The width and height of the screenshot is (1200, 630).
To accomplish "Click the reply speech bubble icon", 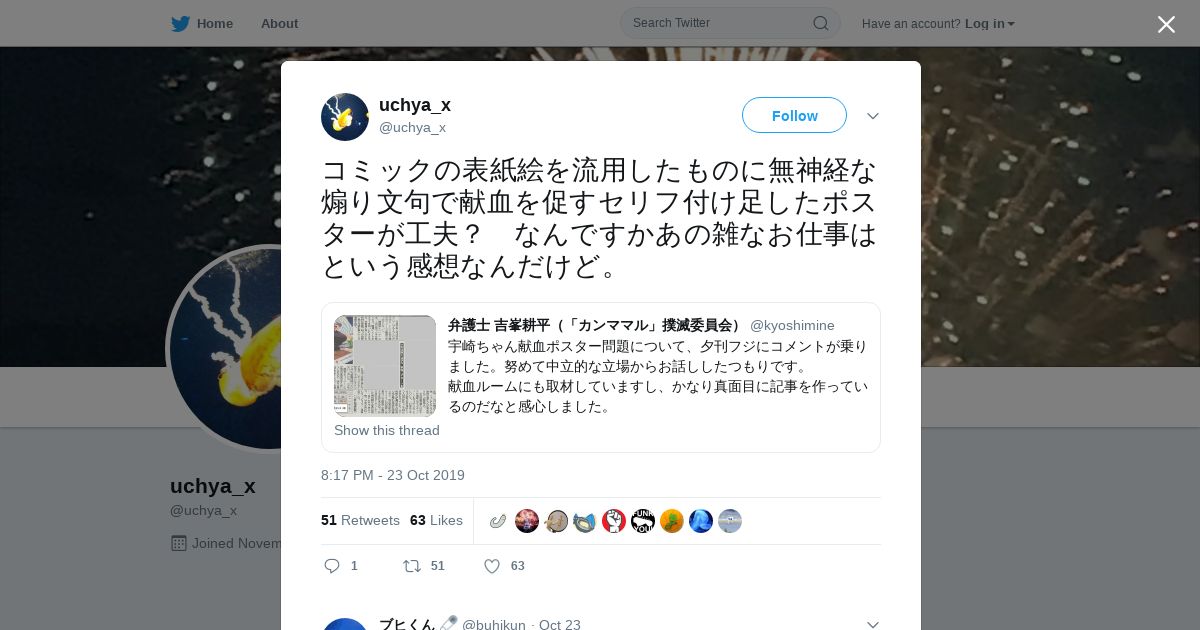I will click(x=332, y=566).
